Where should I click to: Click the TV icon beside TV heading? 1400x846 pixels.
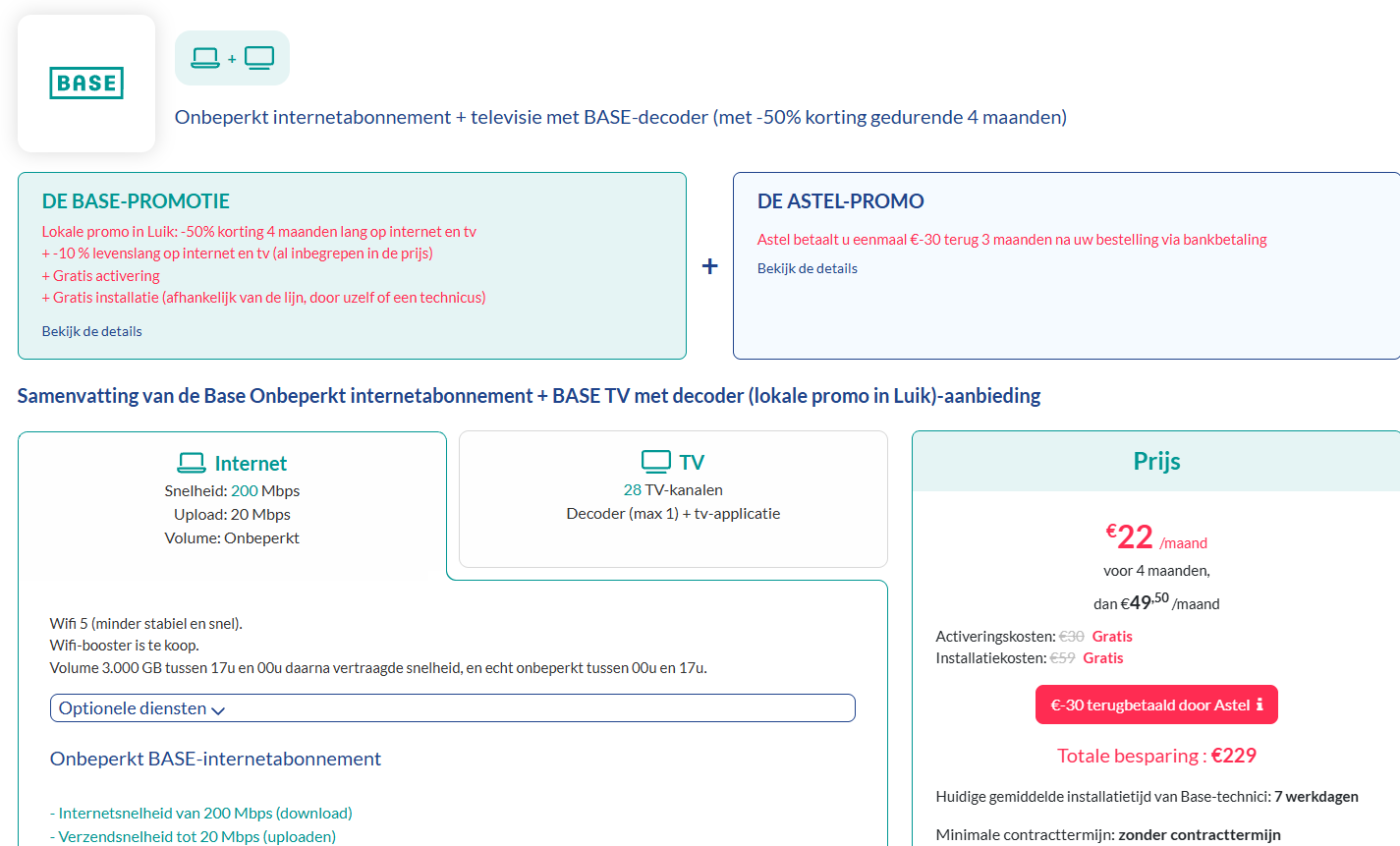[655, 462]
